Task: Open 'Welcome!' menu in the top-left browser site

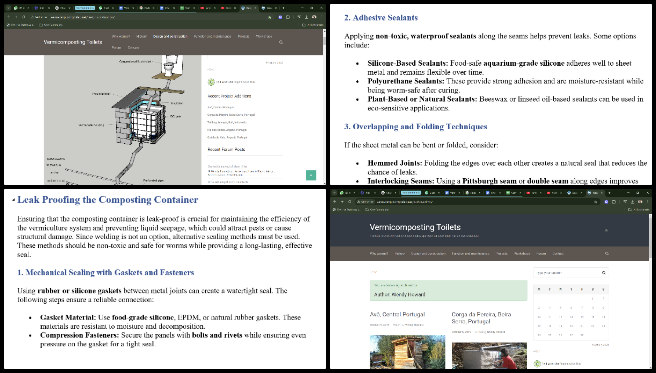Action: pyautogui.click(x=121, y=36)
